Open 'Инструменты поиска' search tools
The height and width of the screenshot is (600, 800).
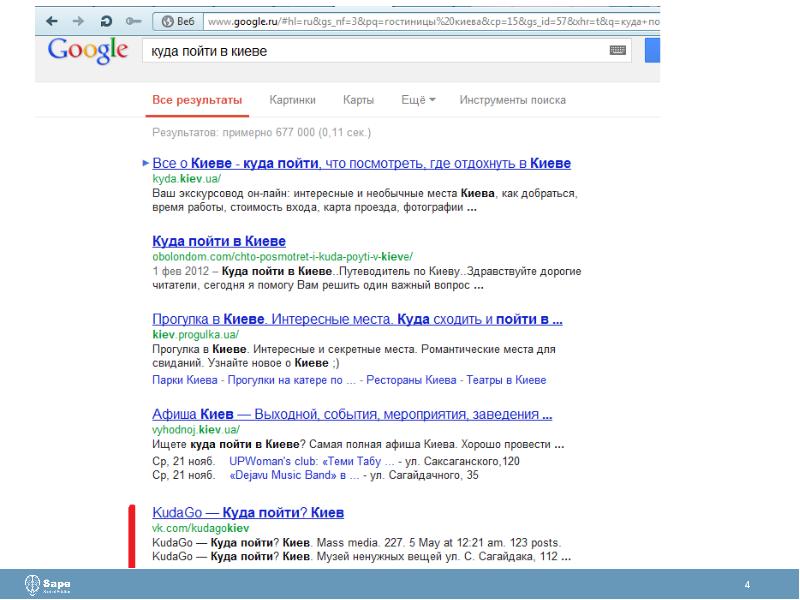click(x=512, y=100)
